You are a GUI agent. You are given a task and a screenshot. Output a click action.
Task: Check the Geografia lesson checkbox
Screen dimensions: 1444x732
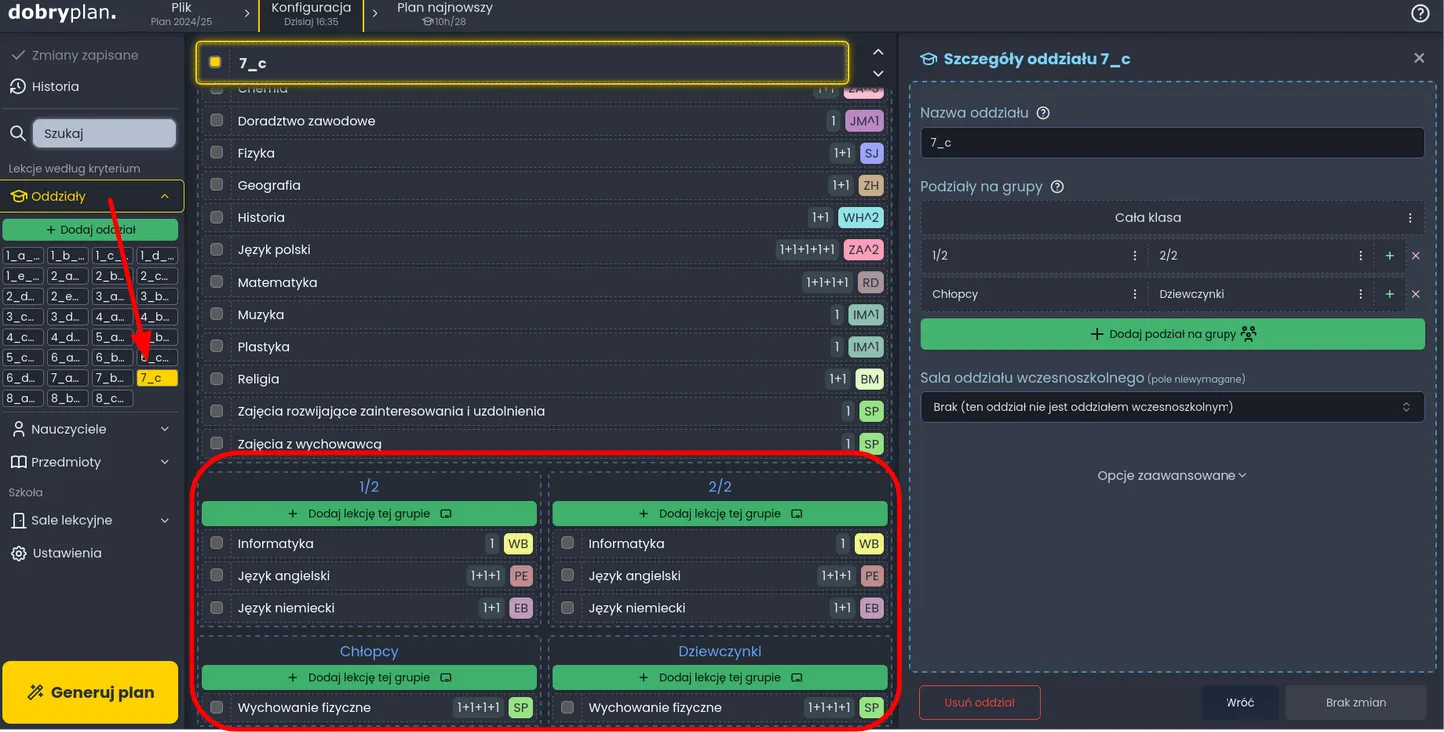[x=216, y=186]
